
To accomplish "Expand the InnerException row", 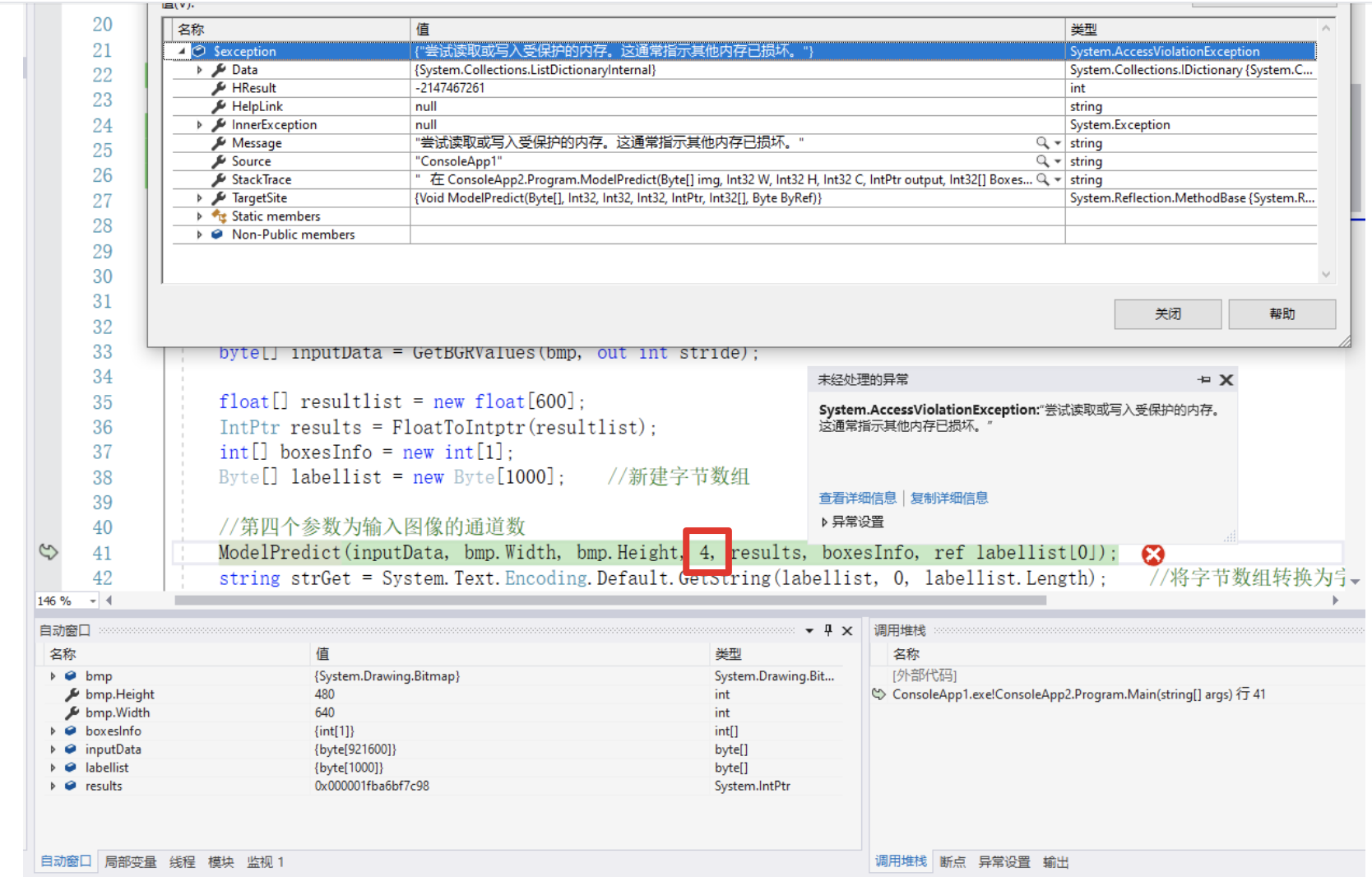I will click(200, 125).
